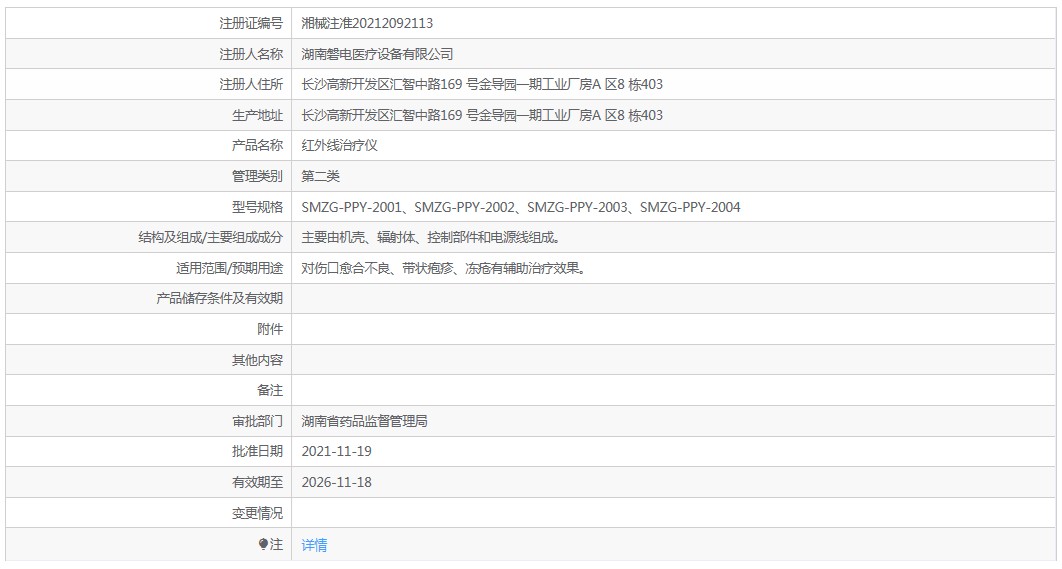Click the 有效期至 label
This screenshot has height=569, width=1062.
257,482
